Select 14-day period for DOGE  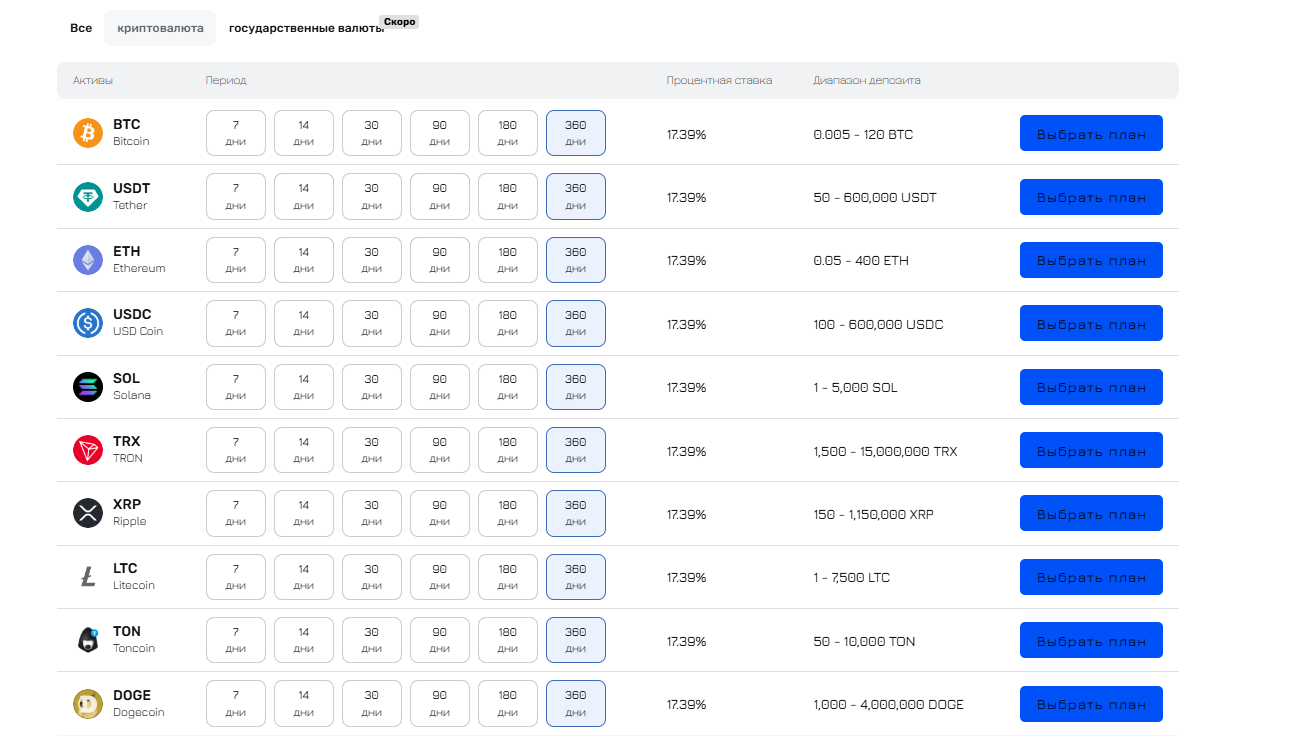click(304, 704)
